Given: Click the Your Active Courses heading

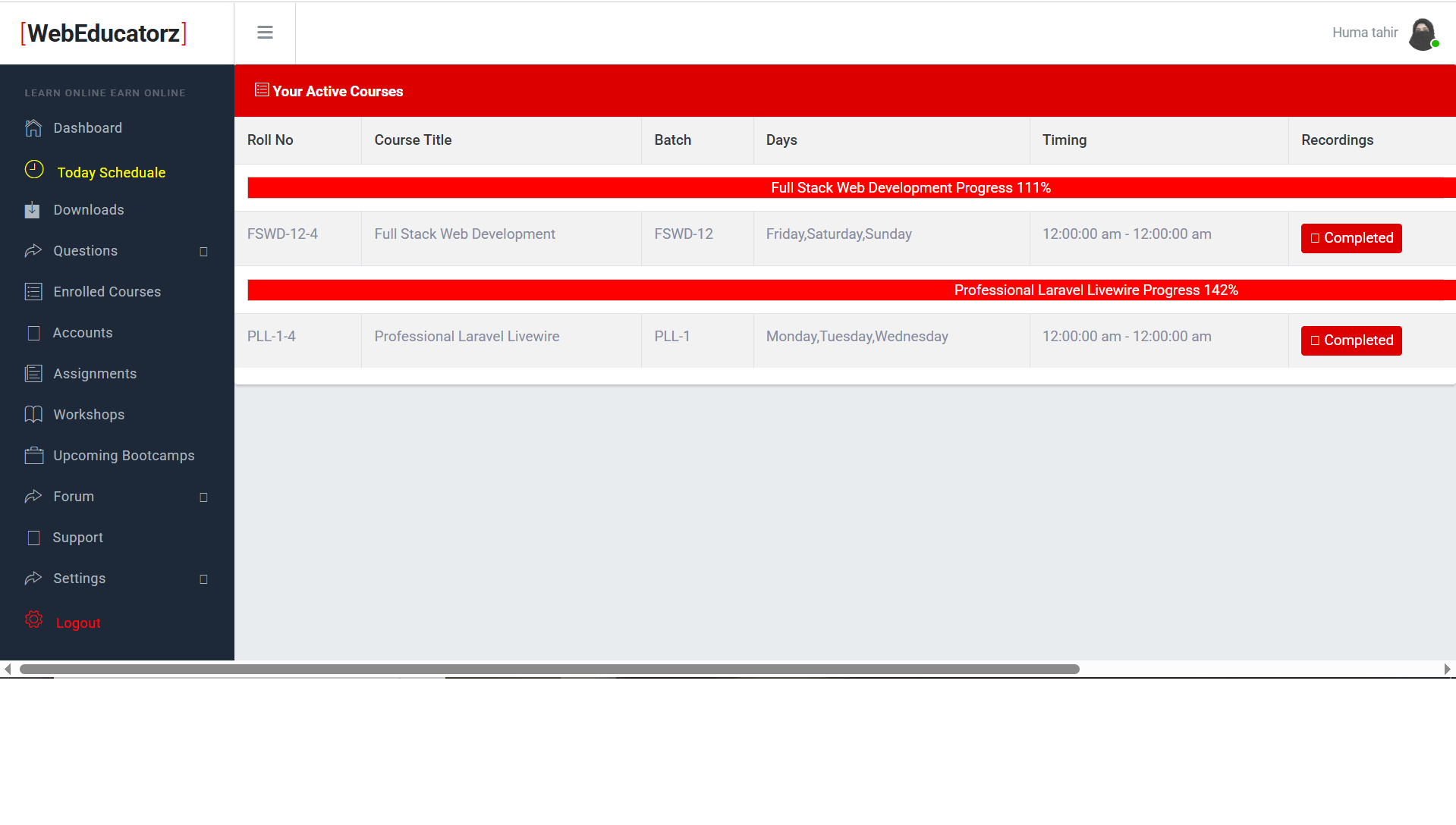Looking at the screenshot, I should [338, 92].
